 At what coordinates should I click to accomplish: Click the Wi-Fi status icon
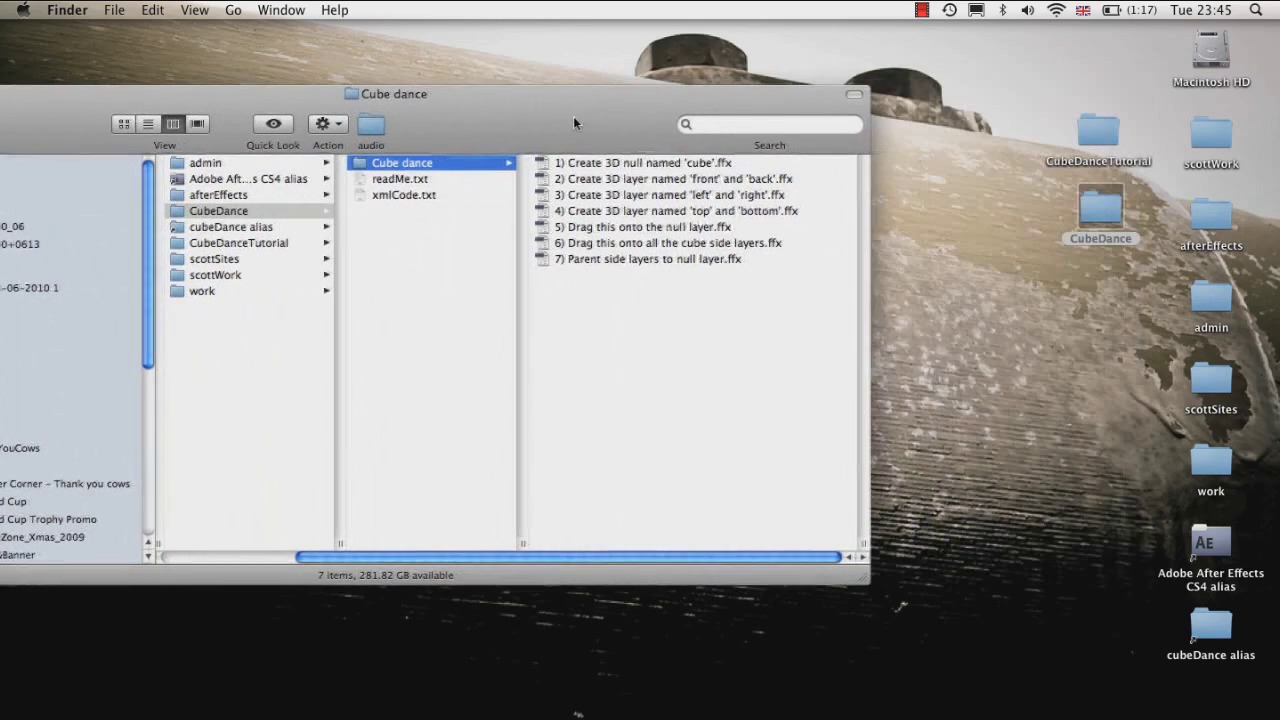coord(1056,10)
